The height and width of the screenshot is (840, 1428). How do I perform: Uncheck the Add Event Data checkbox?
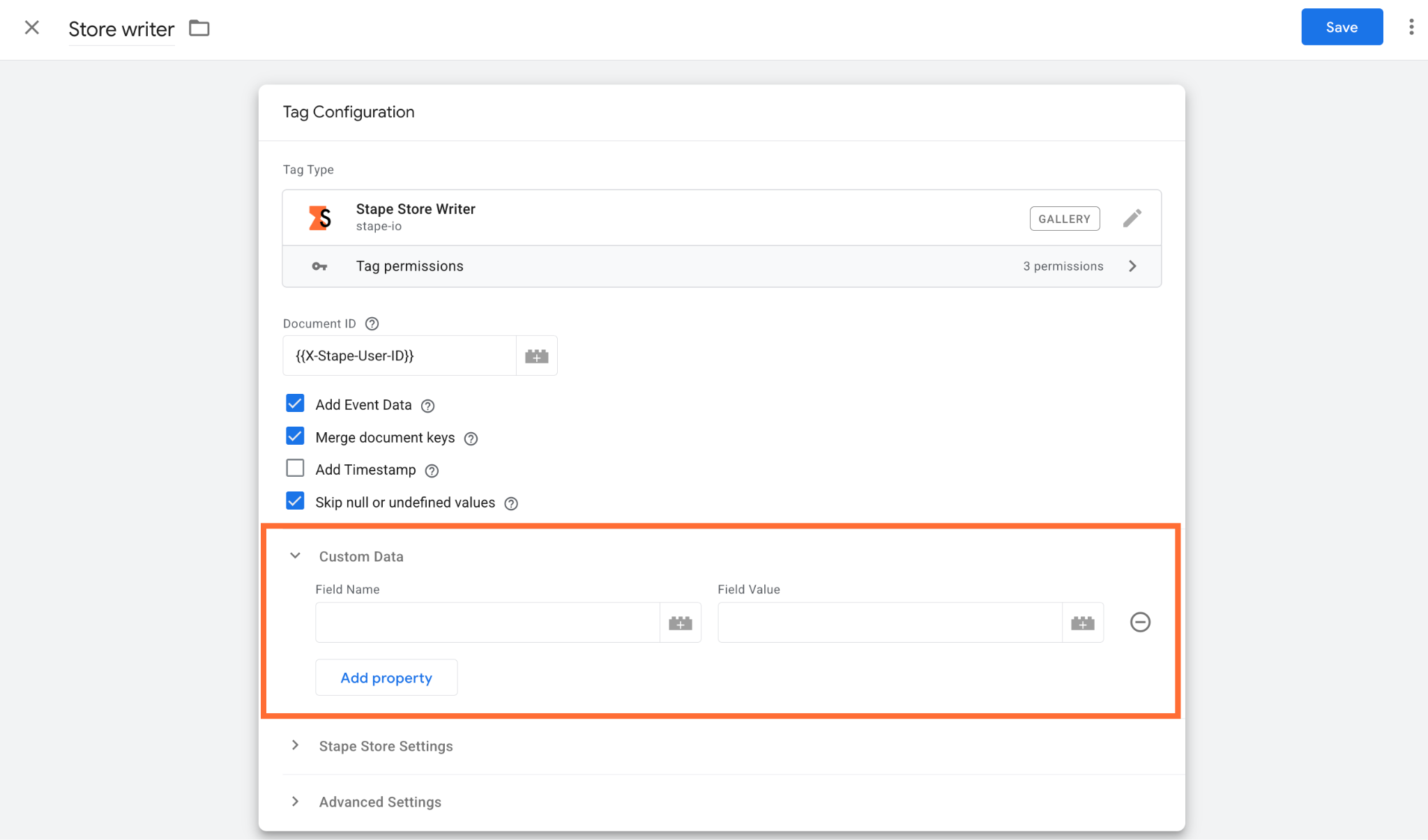tap(295, 404)
